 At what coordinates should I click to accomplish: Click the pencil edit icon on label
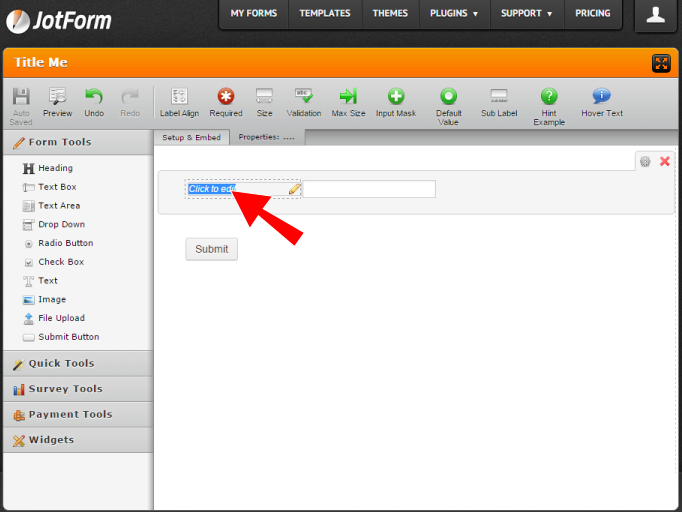point(294,189)
